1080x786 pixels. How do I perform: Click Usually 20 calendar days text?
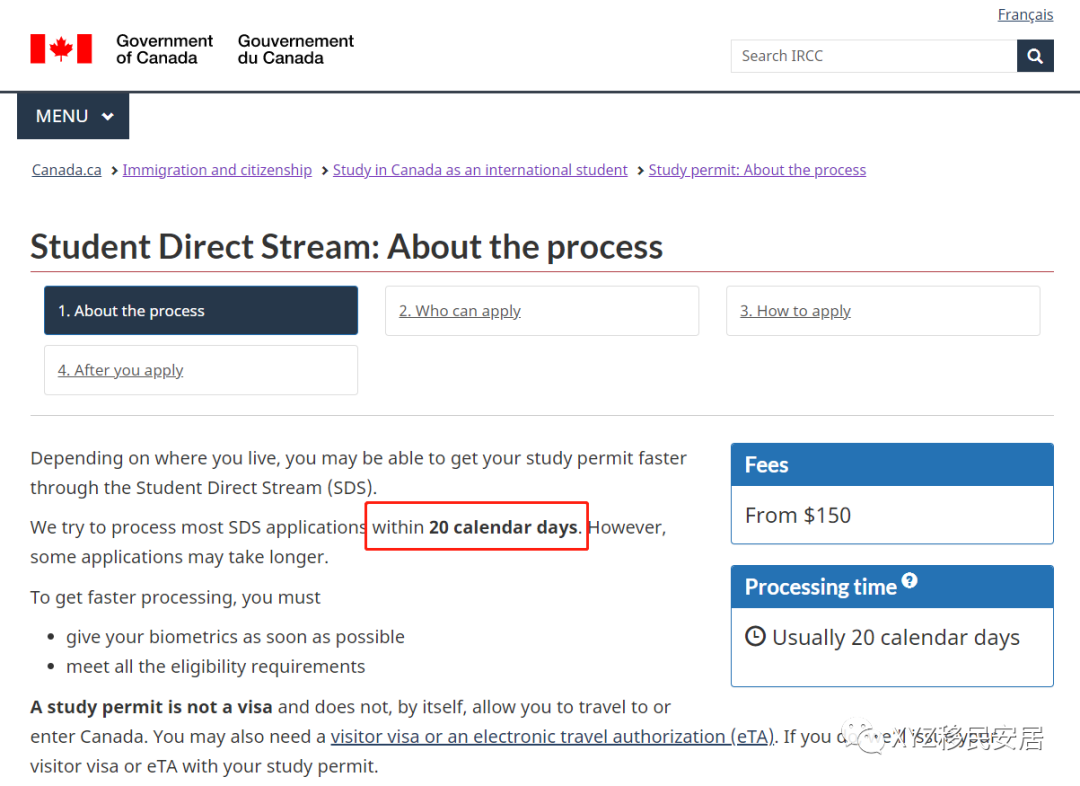pyautogui.click(x=895, y=638)
